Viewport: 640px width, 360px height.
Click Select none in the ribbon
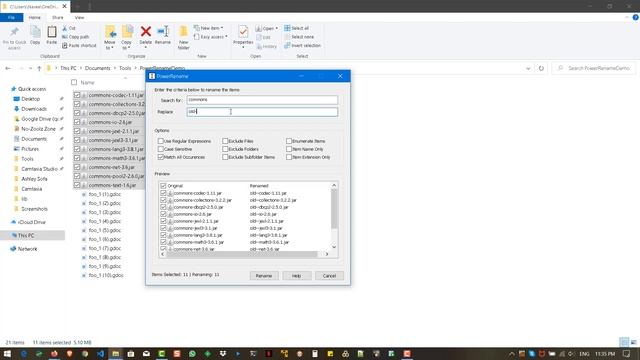pyautogui.click(x=299, y=37)
